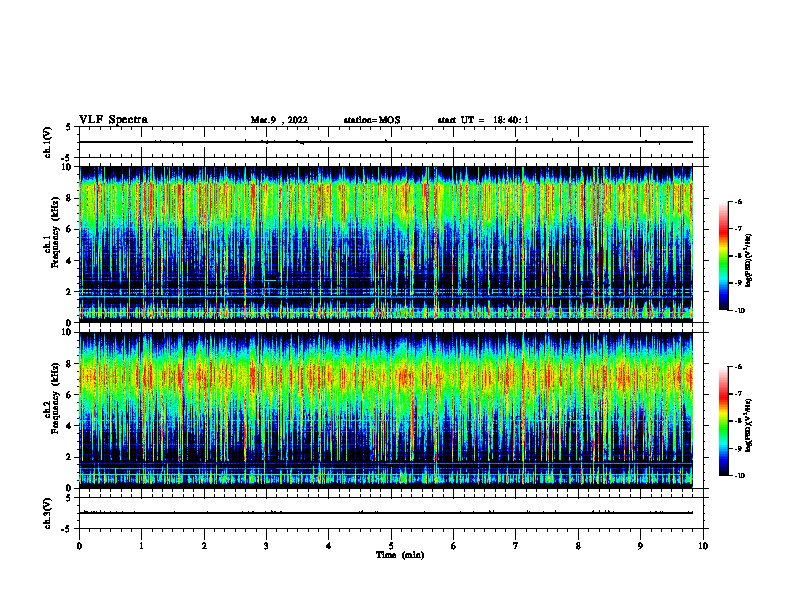This screenshot has width=792, height=612.
Task: Click the "Time (min)" axis label
Action: click(400, 555)
